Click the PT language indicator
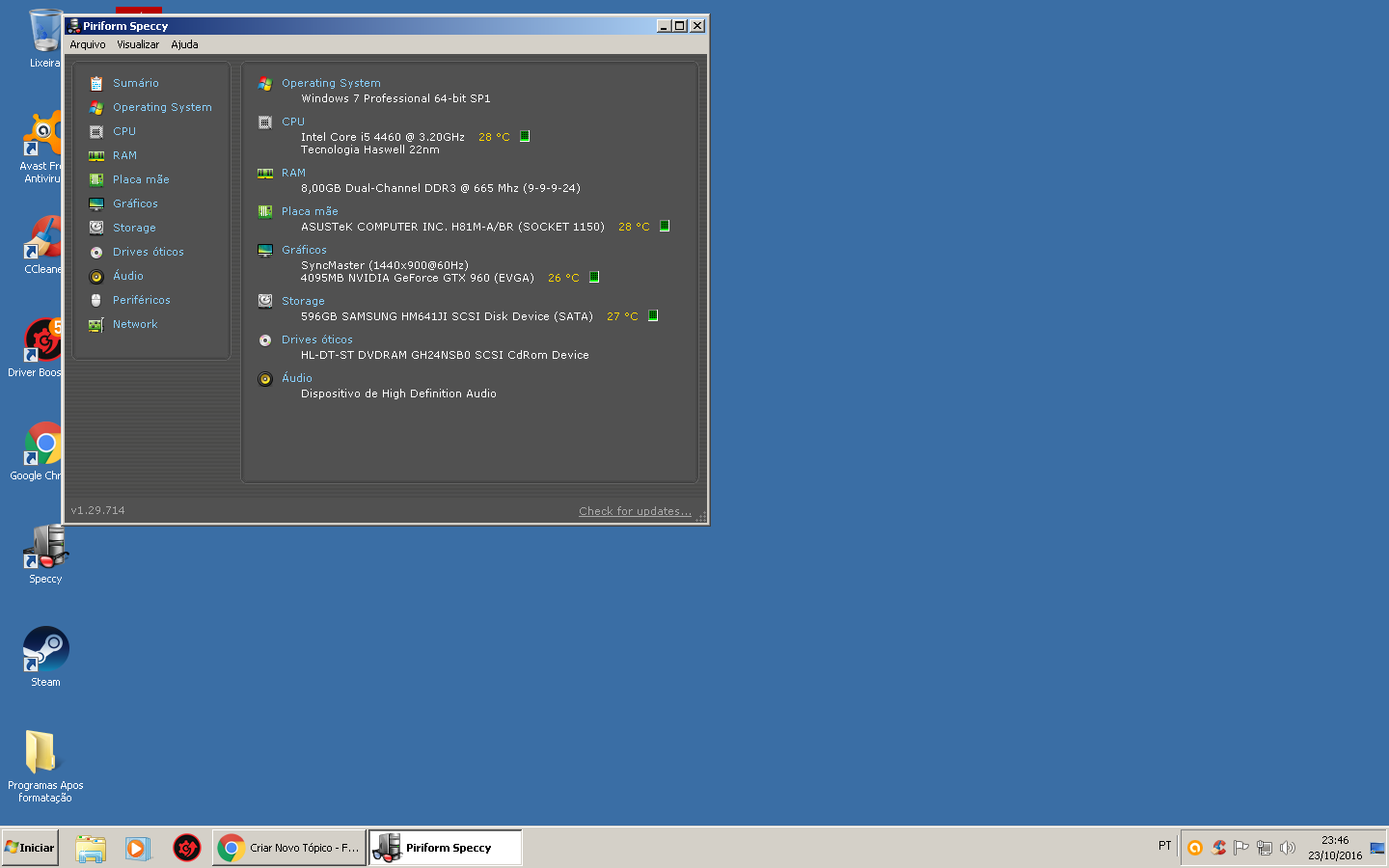 (1165, 846)
